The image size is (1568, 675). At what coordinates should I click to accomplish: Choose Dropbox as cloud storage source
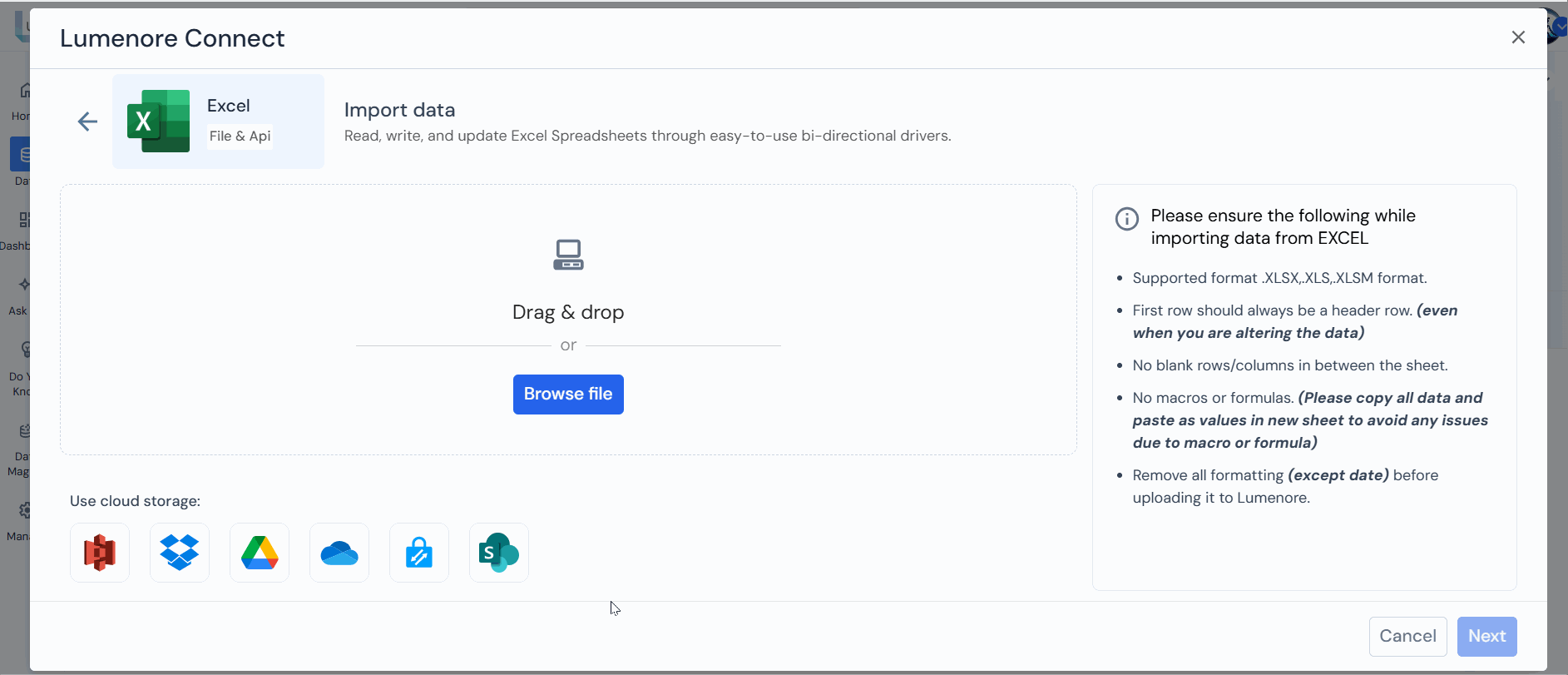click(180, 553)
